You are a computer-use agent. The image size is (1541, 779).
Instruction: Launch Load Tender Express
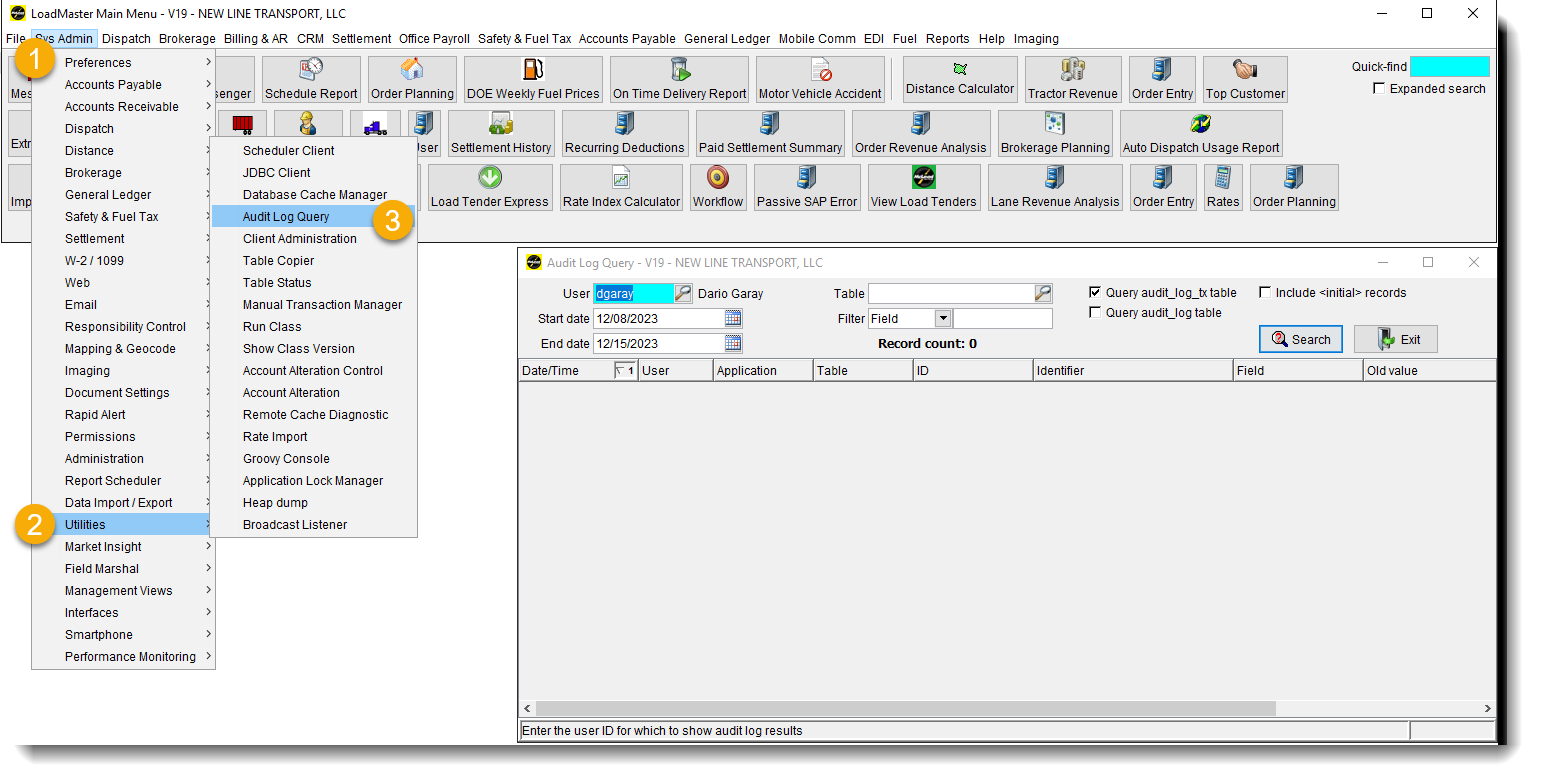click(x=489, y=188)
